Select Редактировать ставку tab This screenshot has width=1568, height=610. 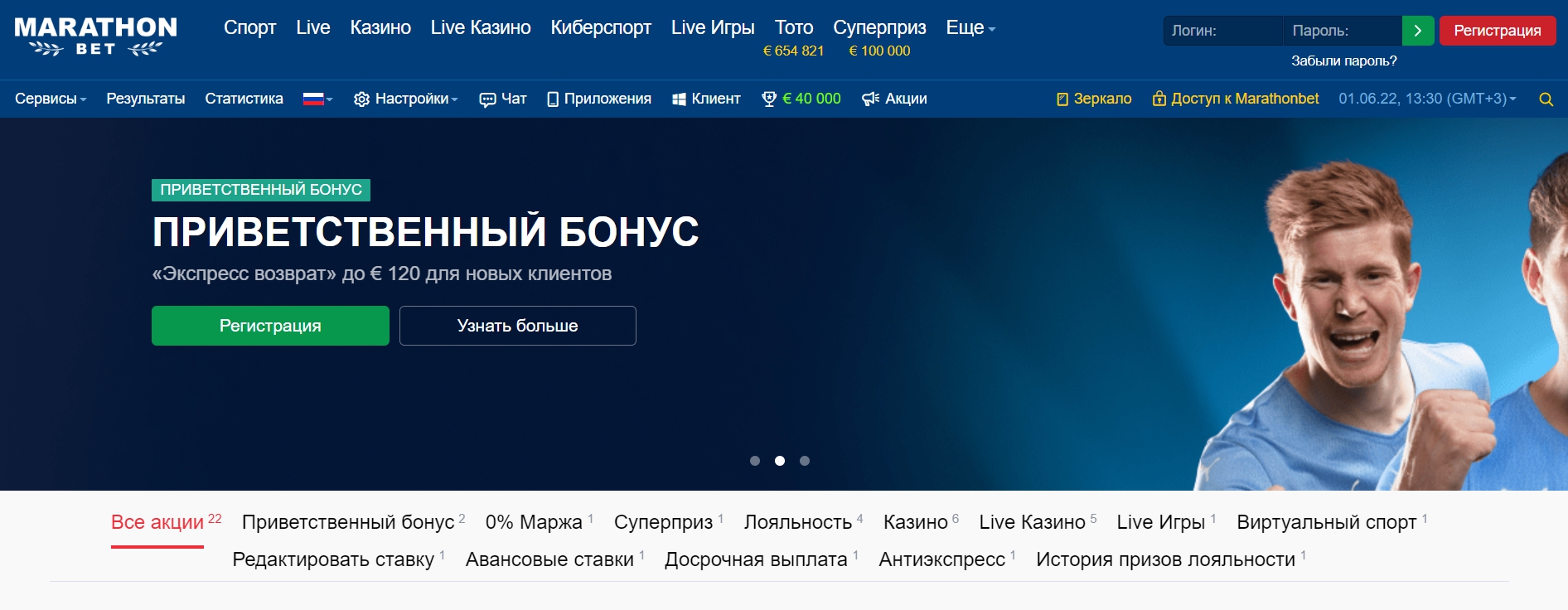pos(338,559)
